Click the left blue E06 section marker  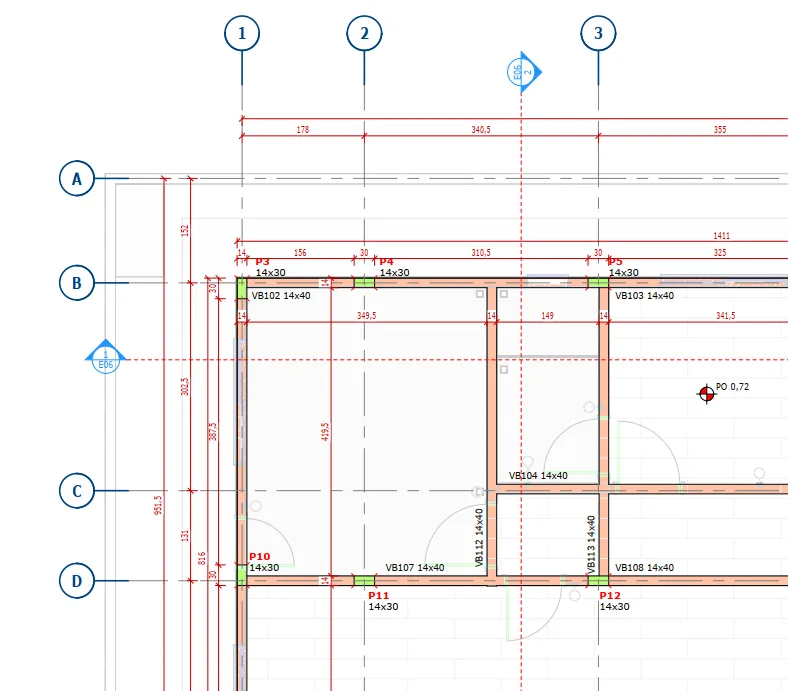coord(105,358)
